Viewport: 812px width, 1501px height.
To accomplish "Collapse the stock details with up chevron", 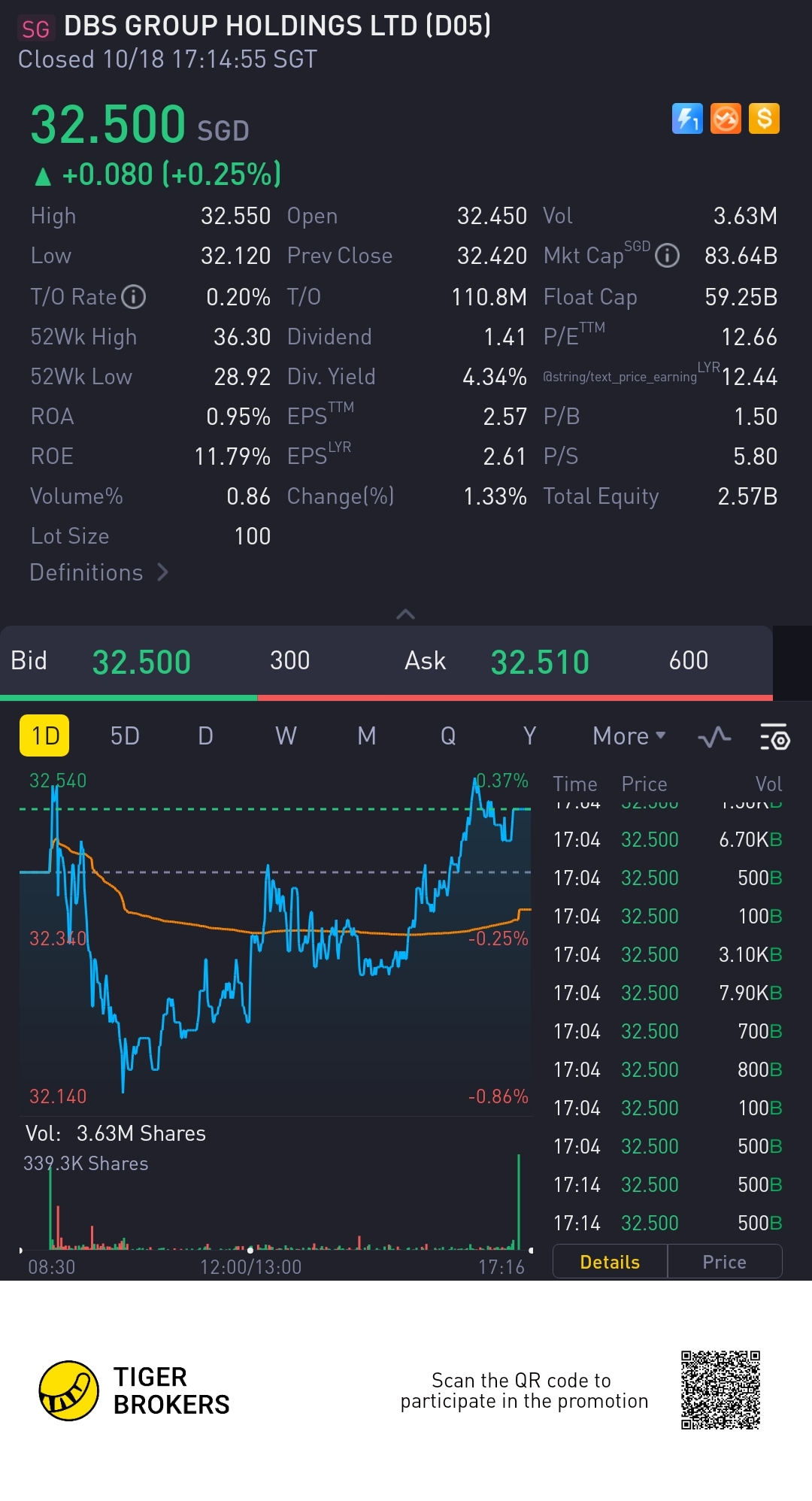I will pos(405,614).
